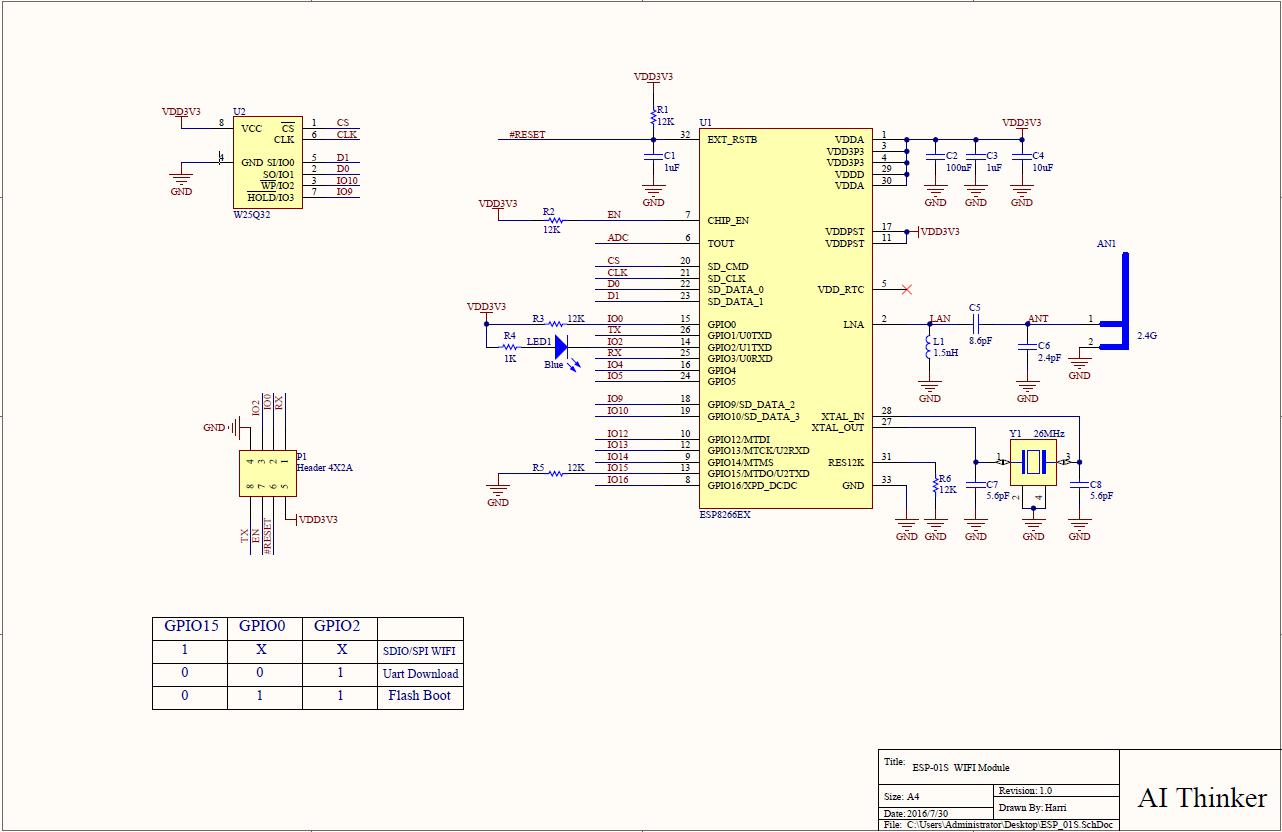This screenshot has width=1282, height=832.
Task: Click the IO16 net label
Action: 618,480
